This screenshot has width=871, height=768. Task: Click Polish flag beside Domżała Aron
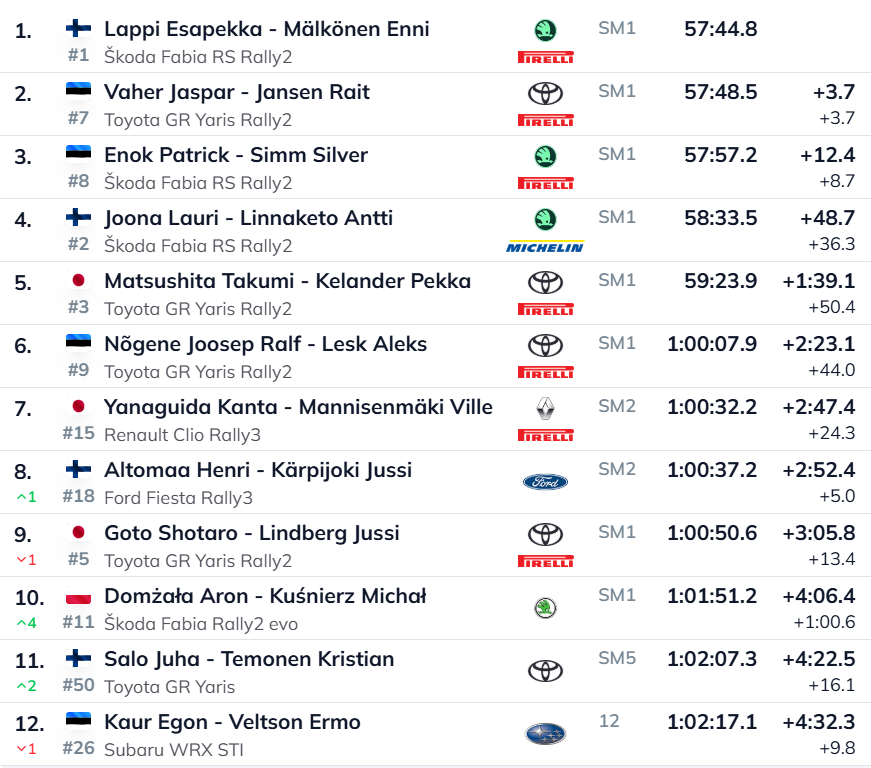78,596
